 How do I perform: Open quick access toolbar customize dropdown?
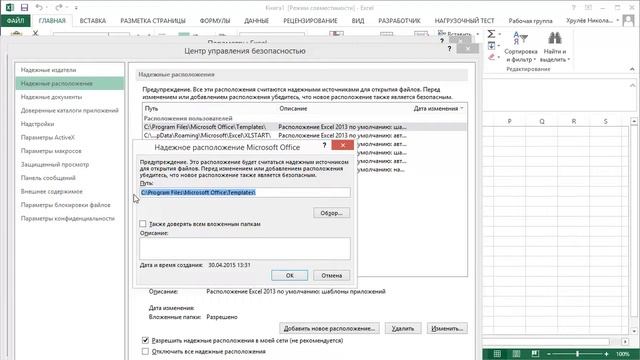76,8
